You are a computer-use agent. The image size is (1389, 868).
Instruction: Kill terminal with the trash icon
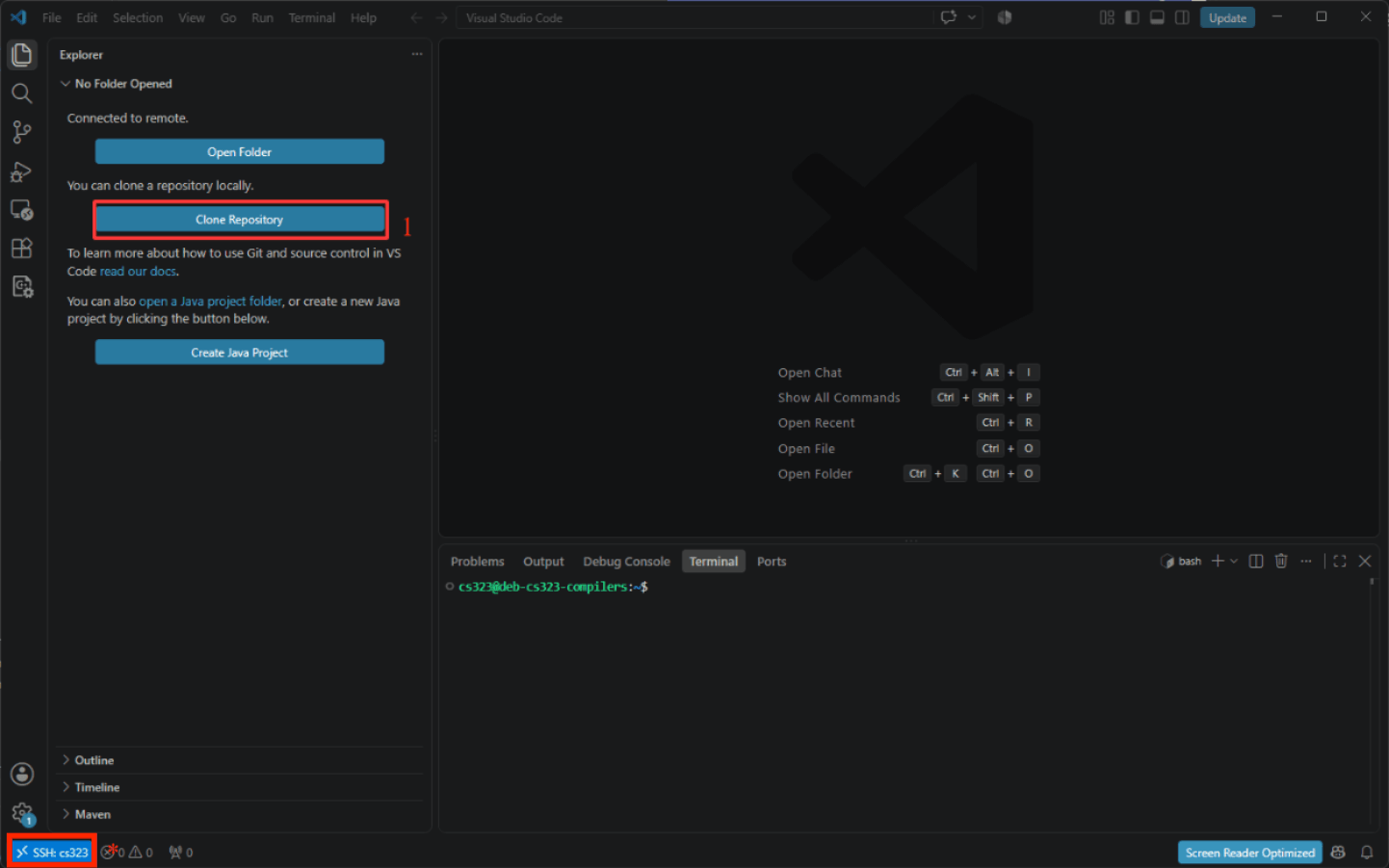point(1281,561)
